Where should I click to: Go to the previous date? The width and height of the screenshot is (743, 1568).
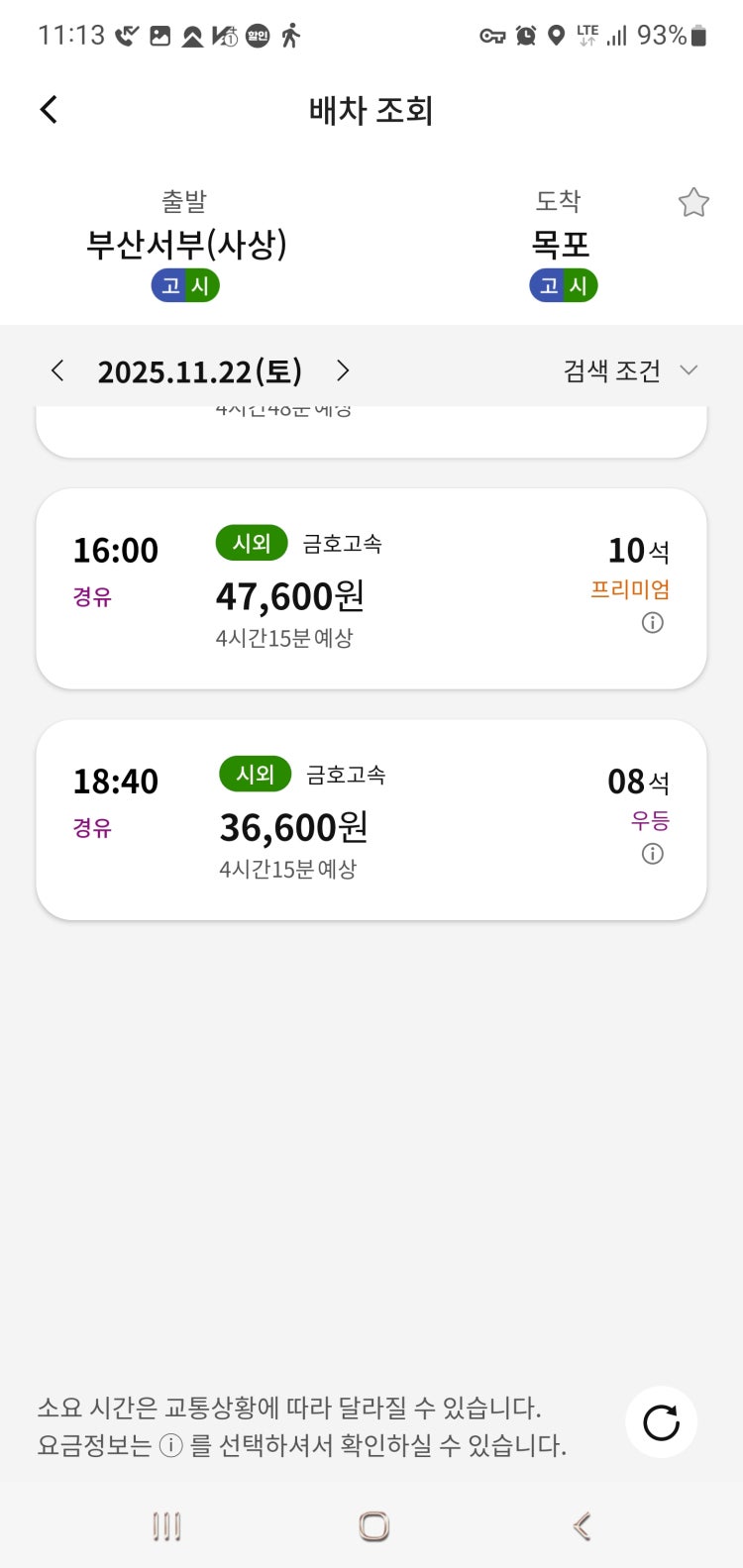[57, 370]
